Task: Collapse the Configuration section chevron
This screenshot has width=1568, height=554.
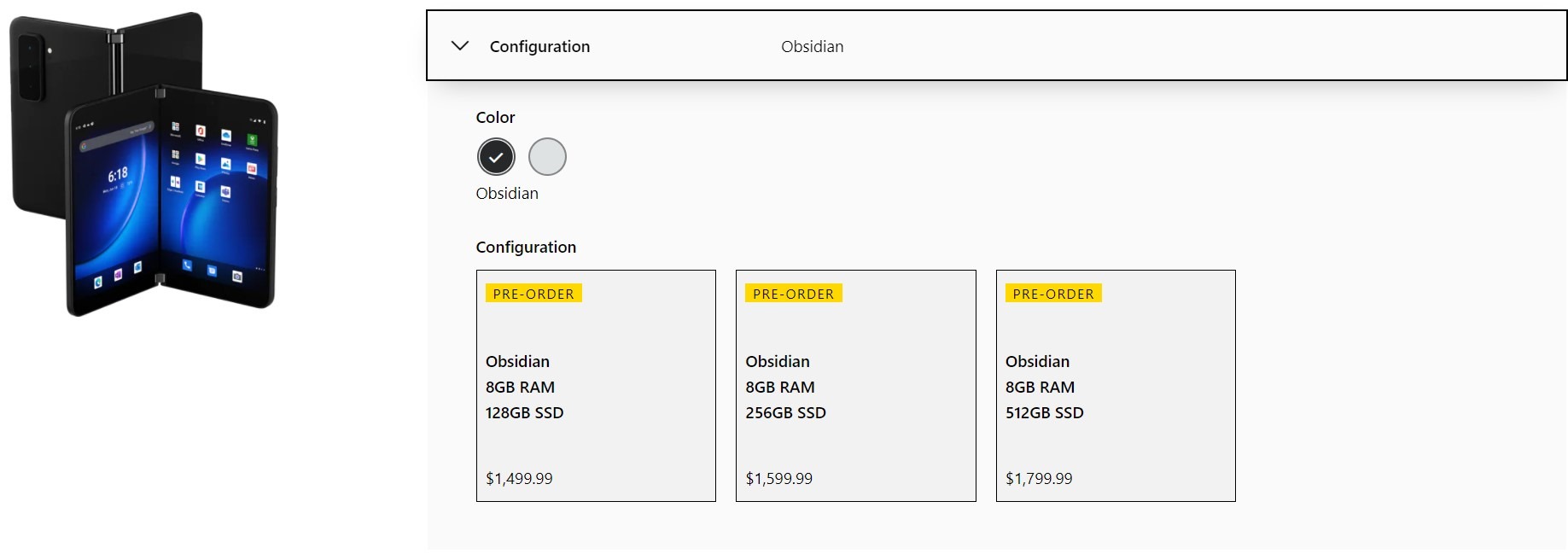Action: [x=460, y=46]
